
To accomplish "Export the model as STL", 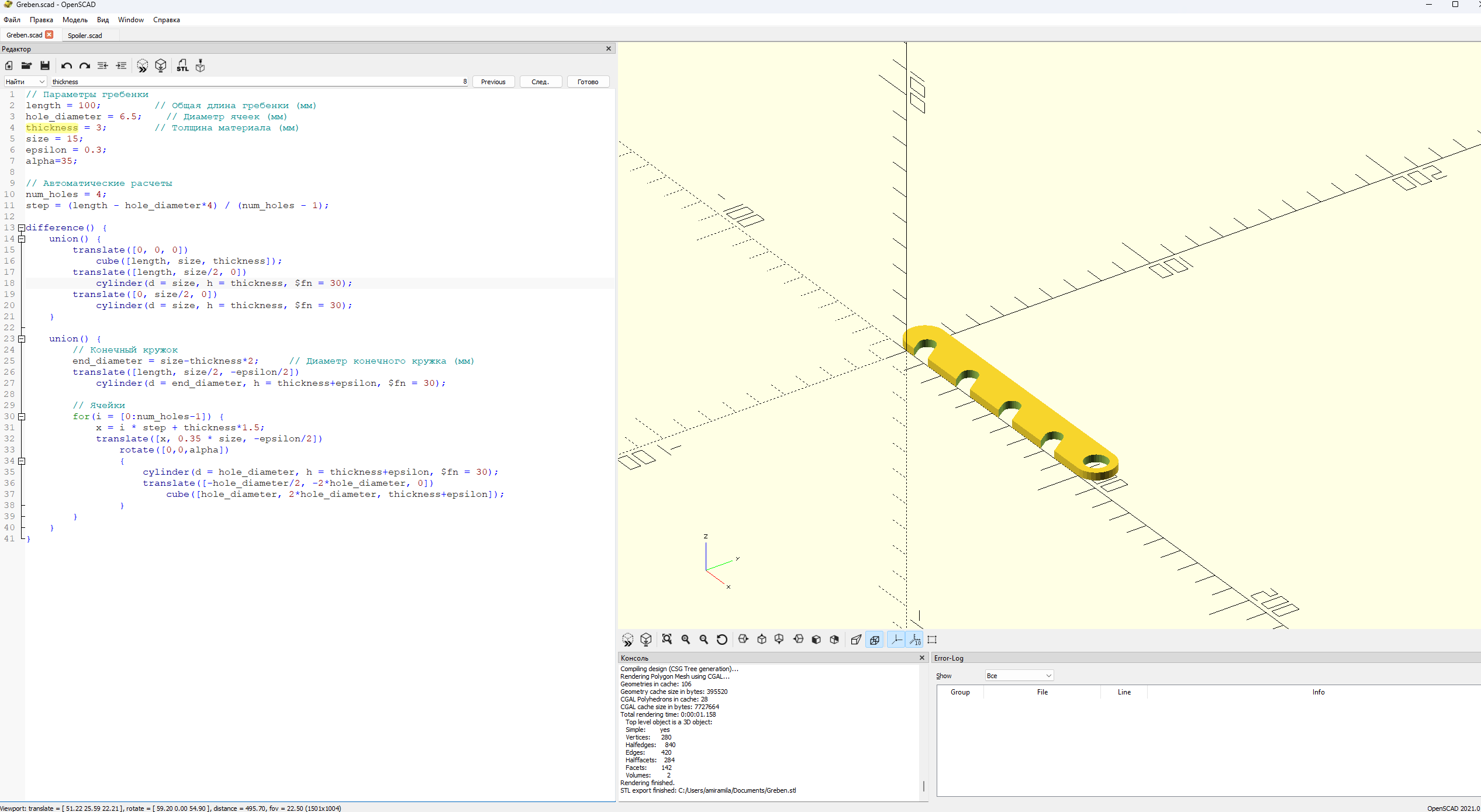I will pos(182,65).
